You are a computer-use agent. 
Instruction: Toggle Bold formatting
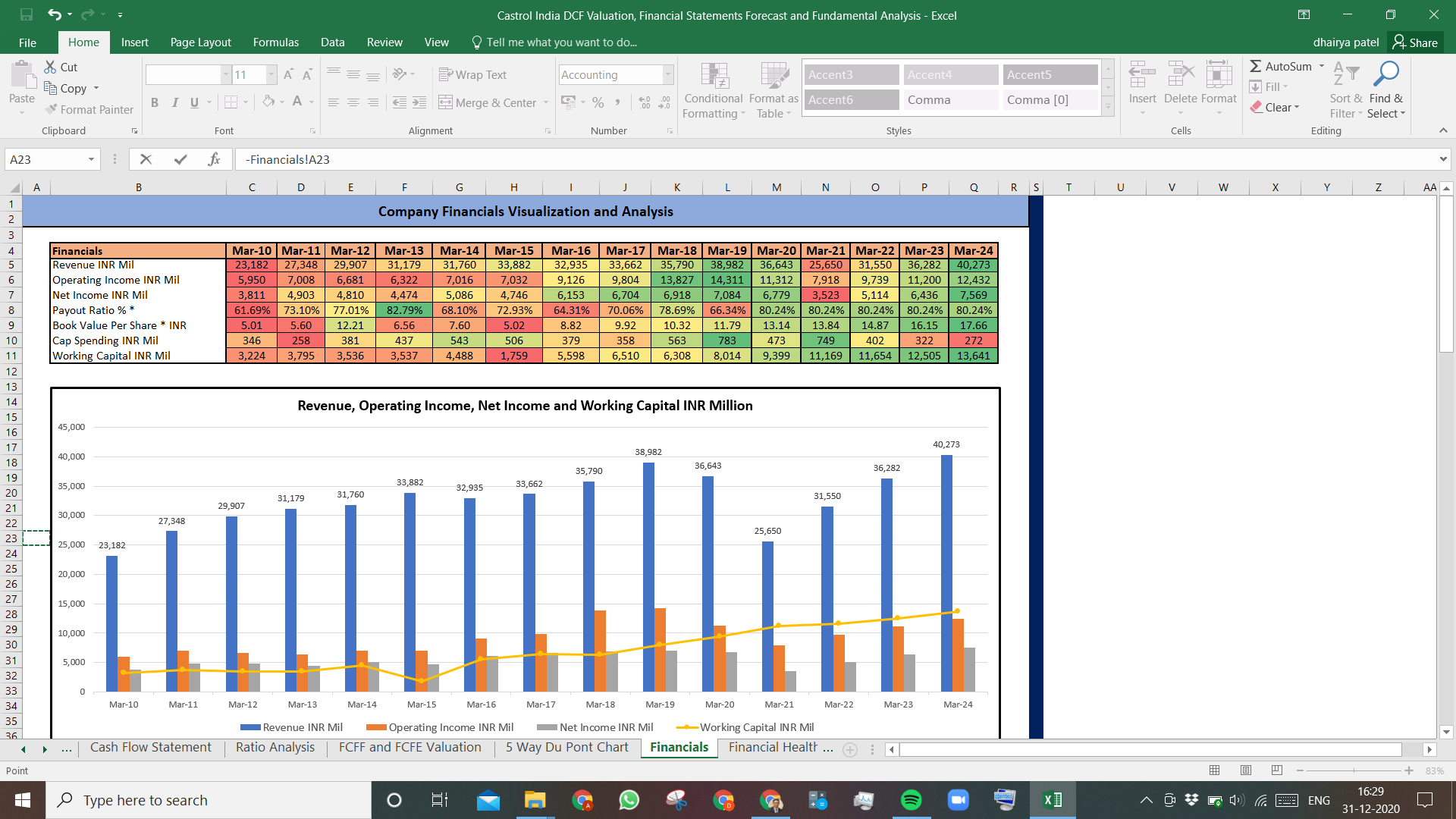tap(155, 102)
